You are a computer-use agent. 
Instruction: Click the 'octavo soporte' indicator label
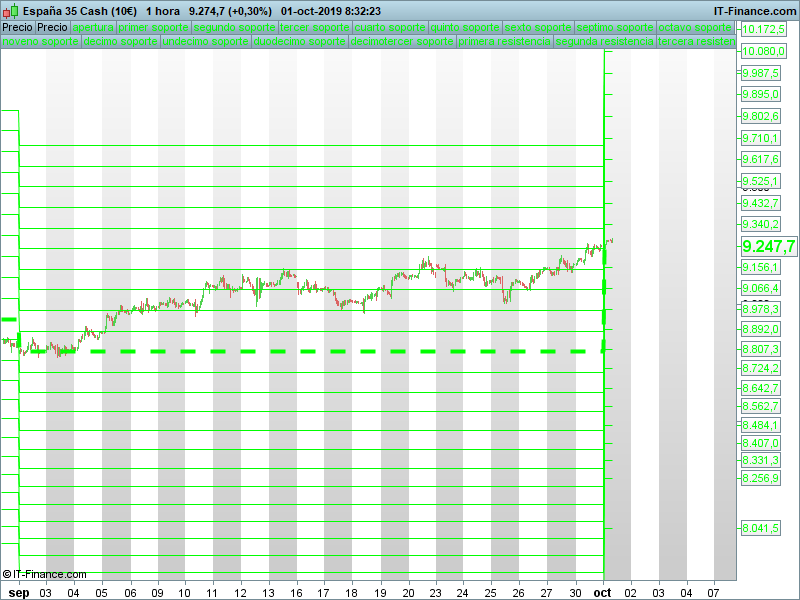[697, 28]
